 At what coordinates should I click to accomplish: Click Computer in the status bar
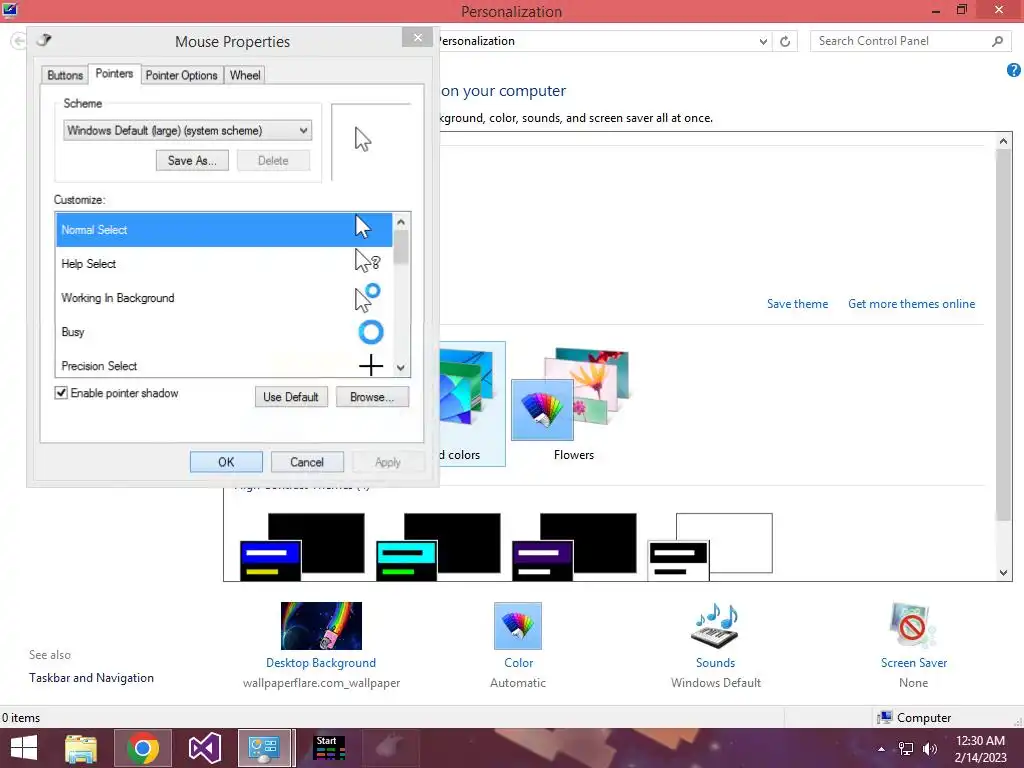point(914,718)
